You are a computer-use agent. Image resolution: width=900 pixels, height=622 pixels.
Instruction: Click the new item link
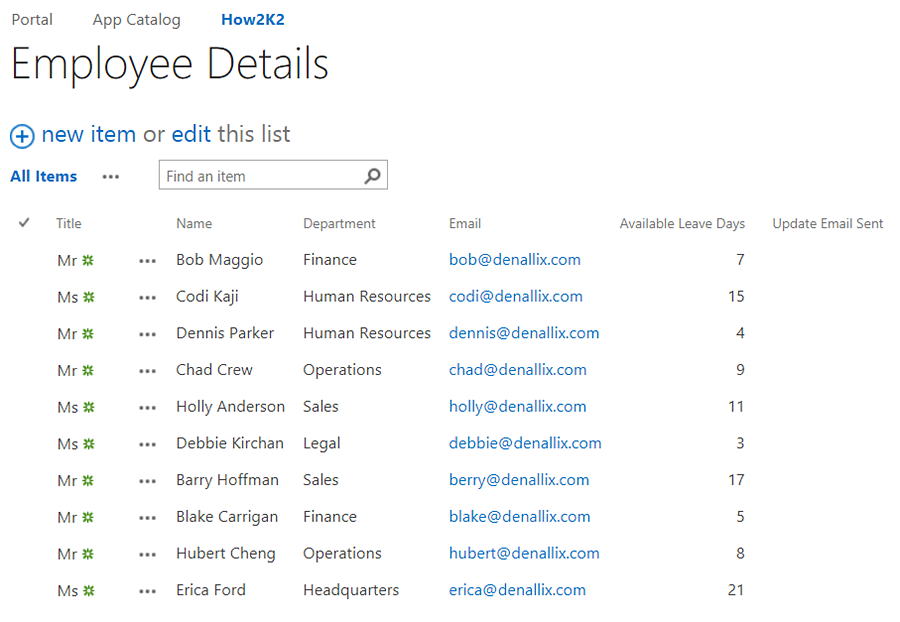(x=89, y=134)
